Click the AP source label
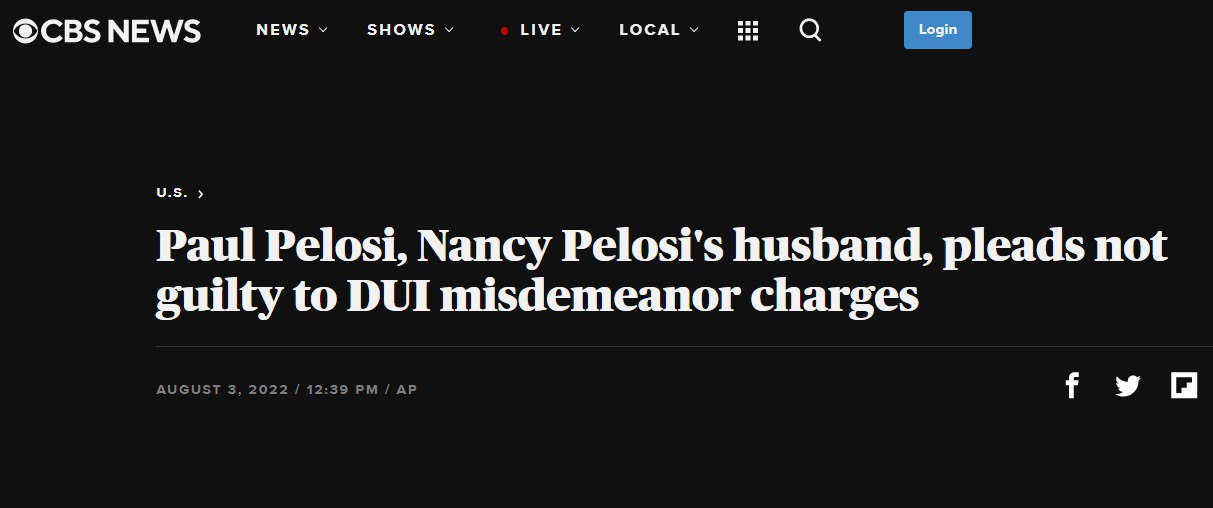Screen dimensions: 1213x508 pos(407,389)
